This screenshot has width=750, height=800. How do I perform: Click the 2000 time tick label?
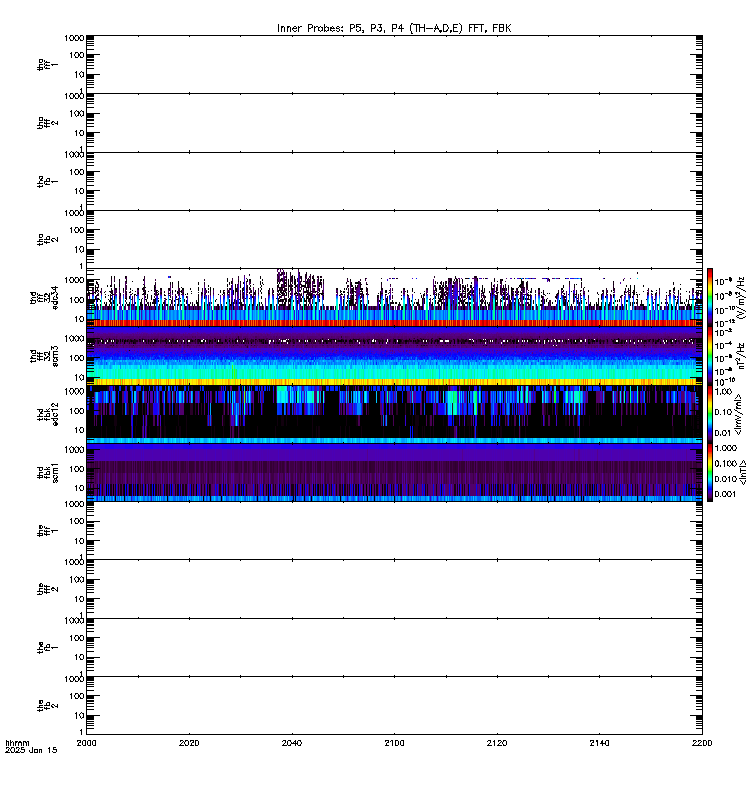[x=87, y=743]
